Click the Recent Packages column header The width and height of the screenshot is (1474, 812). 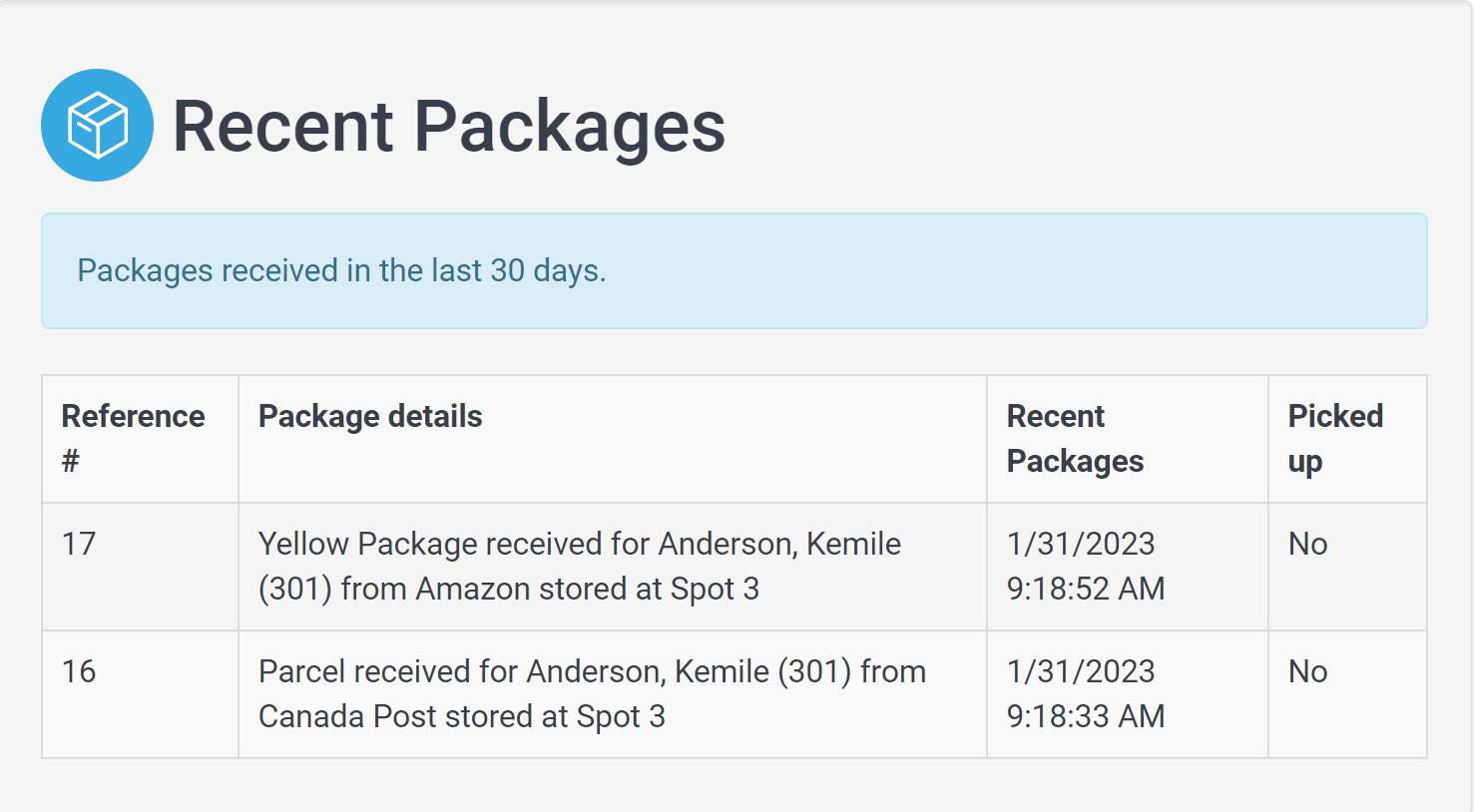1128,439
